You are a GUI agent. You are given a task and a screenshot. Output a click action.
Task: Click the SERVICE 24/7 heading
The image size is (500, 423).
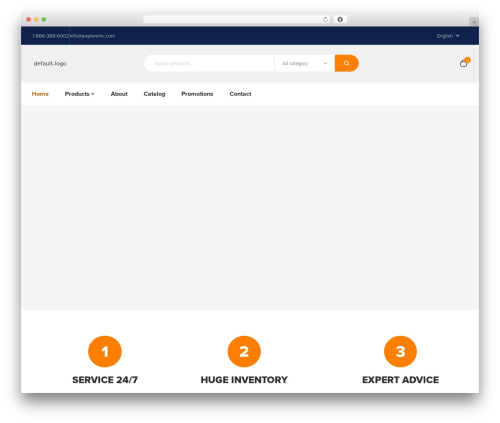[x=105, y=380]
